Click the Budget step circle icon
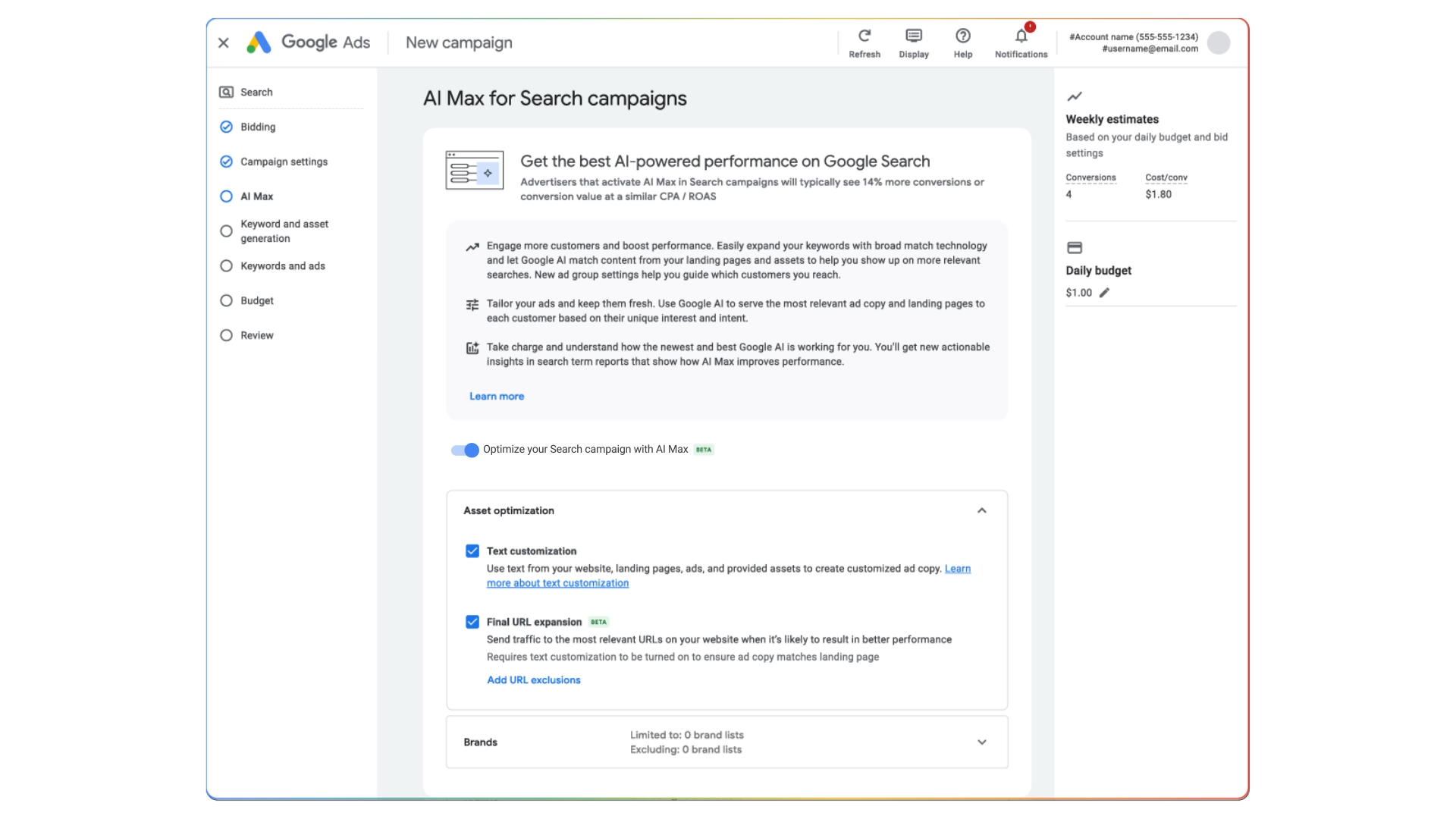The width and height of the screenshot is (1456, 819). (x=226, y=301)
